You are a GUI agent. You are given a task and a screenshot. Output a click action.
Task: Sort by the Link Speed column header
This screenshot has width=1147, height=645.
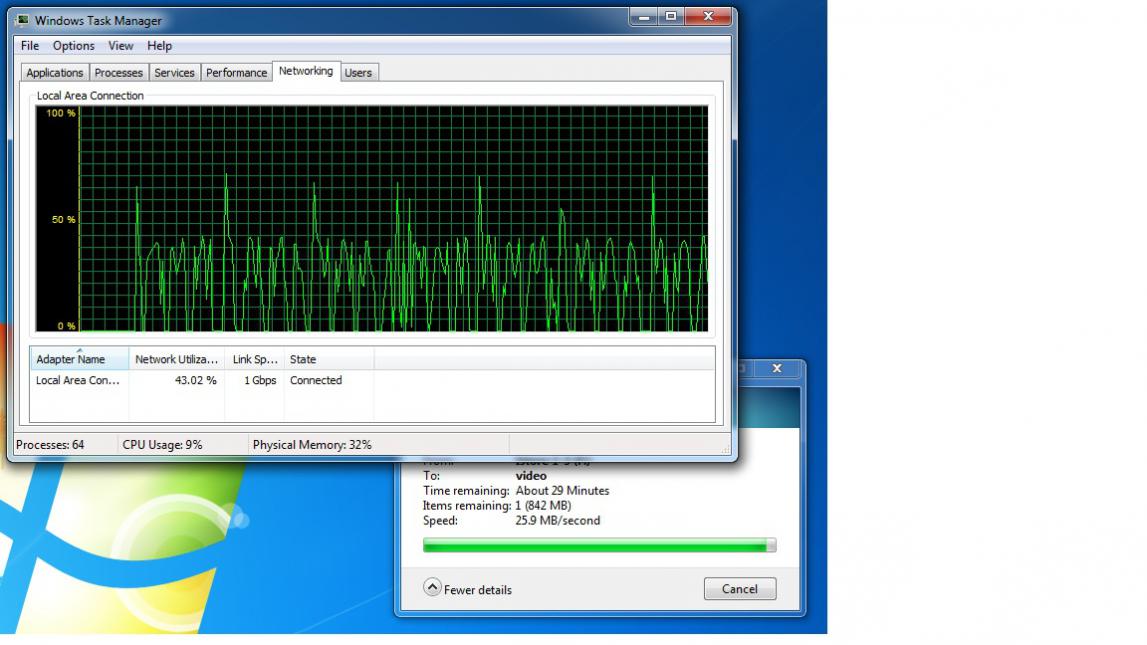pos(255,359)
